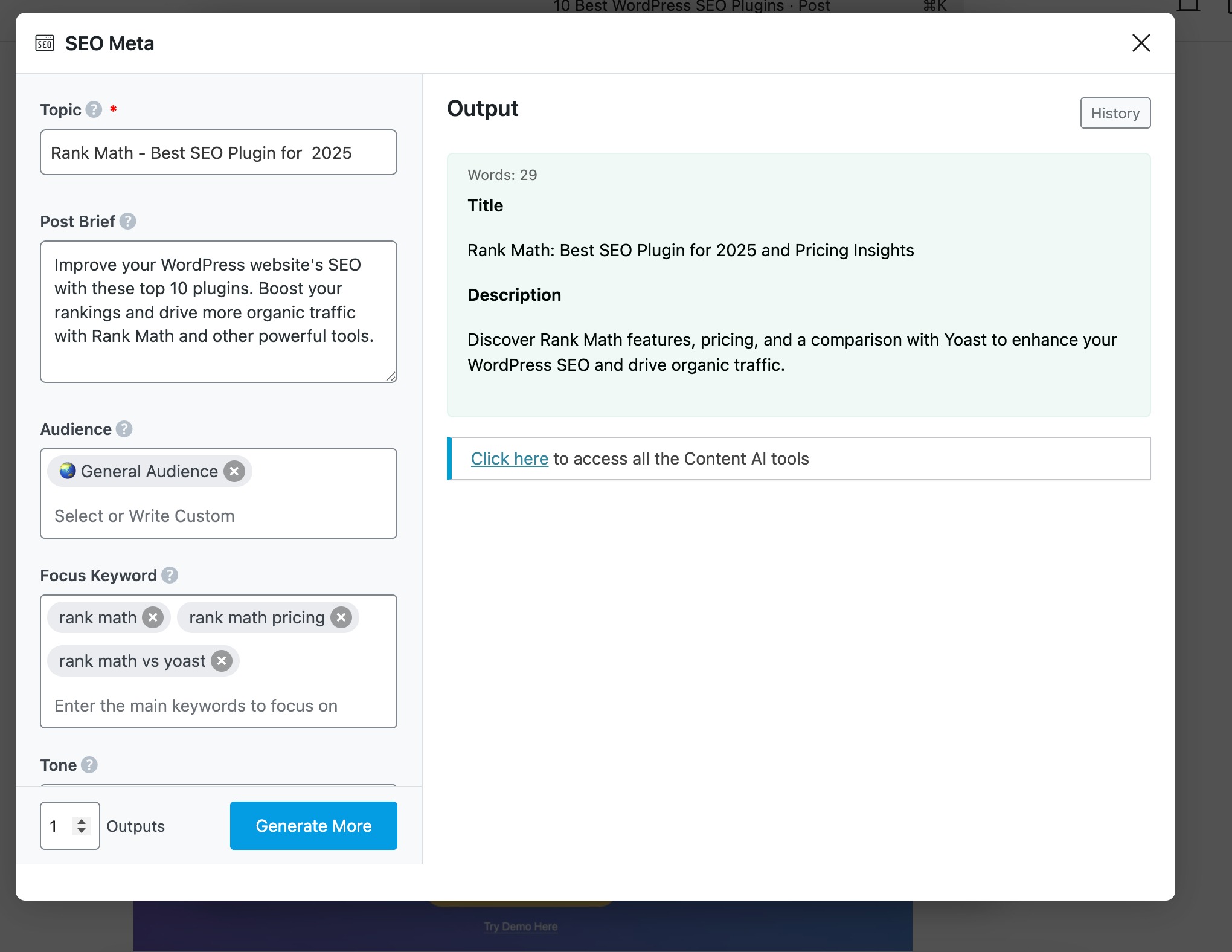This screenshot has height=952, width=1232.
Task: Open the Audience select or write custom field
Action: click(145, 516)
